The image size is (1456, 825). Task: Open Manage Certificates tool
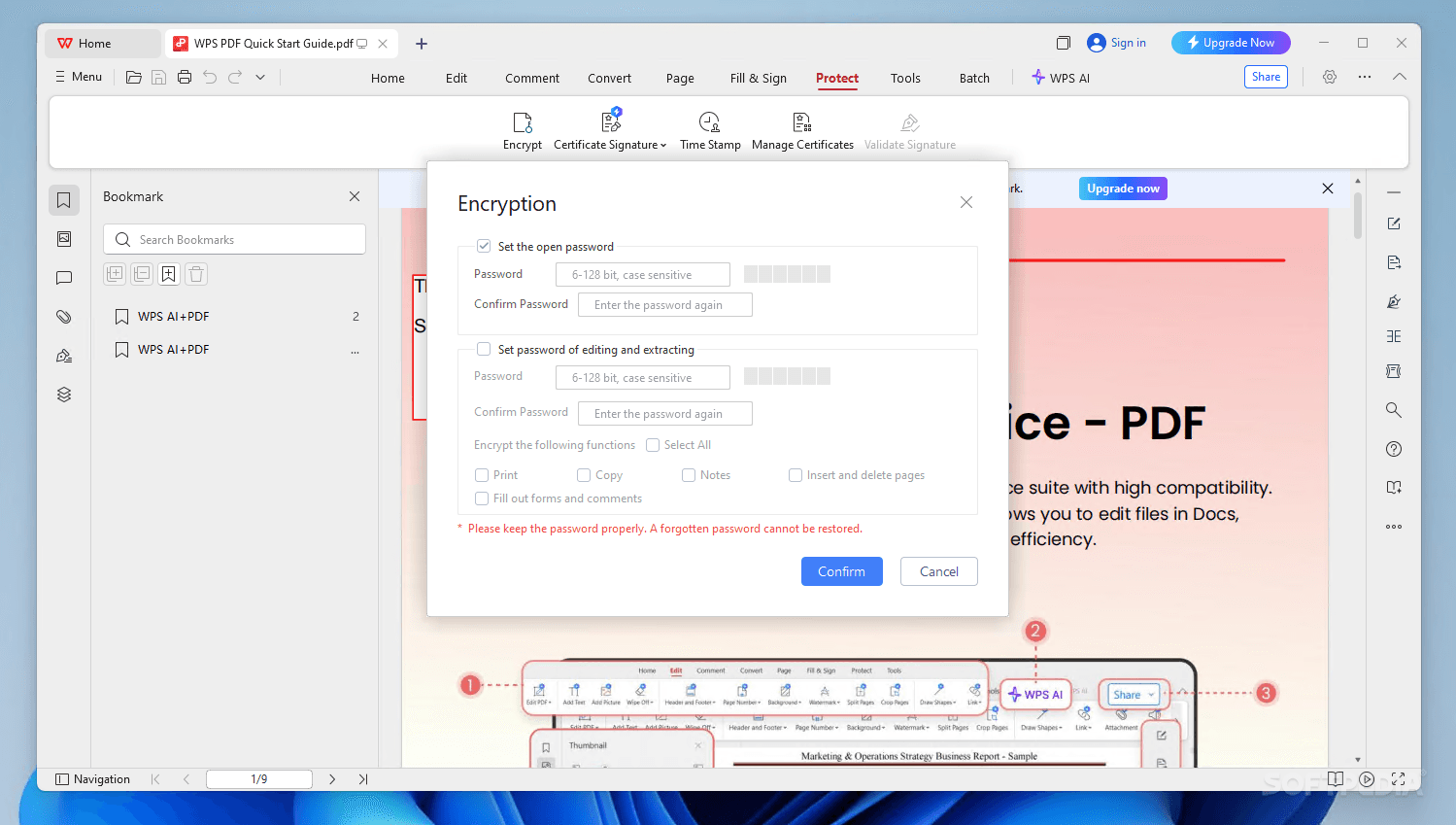pyautogui.click(x=801, y=122)
